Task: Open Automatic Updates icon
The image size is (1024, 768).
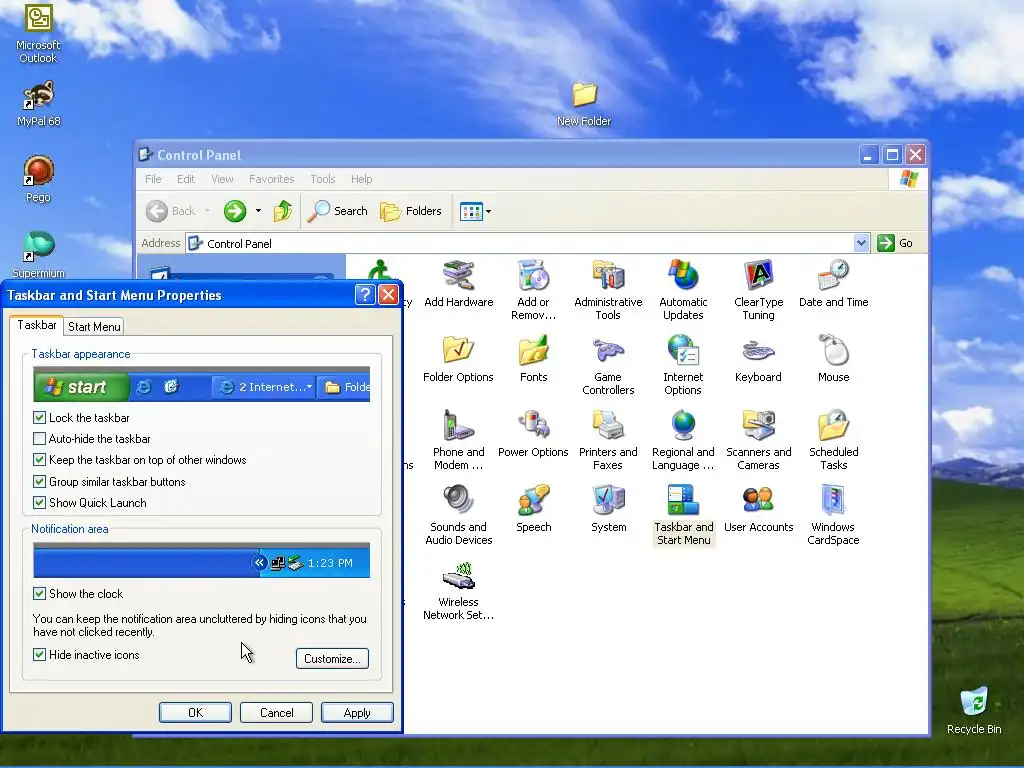Action: tap(683, 290)
